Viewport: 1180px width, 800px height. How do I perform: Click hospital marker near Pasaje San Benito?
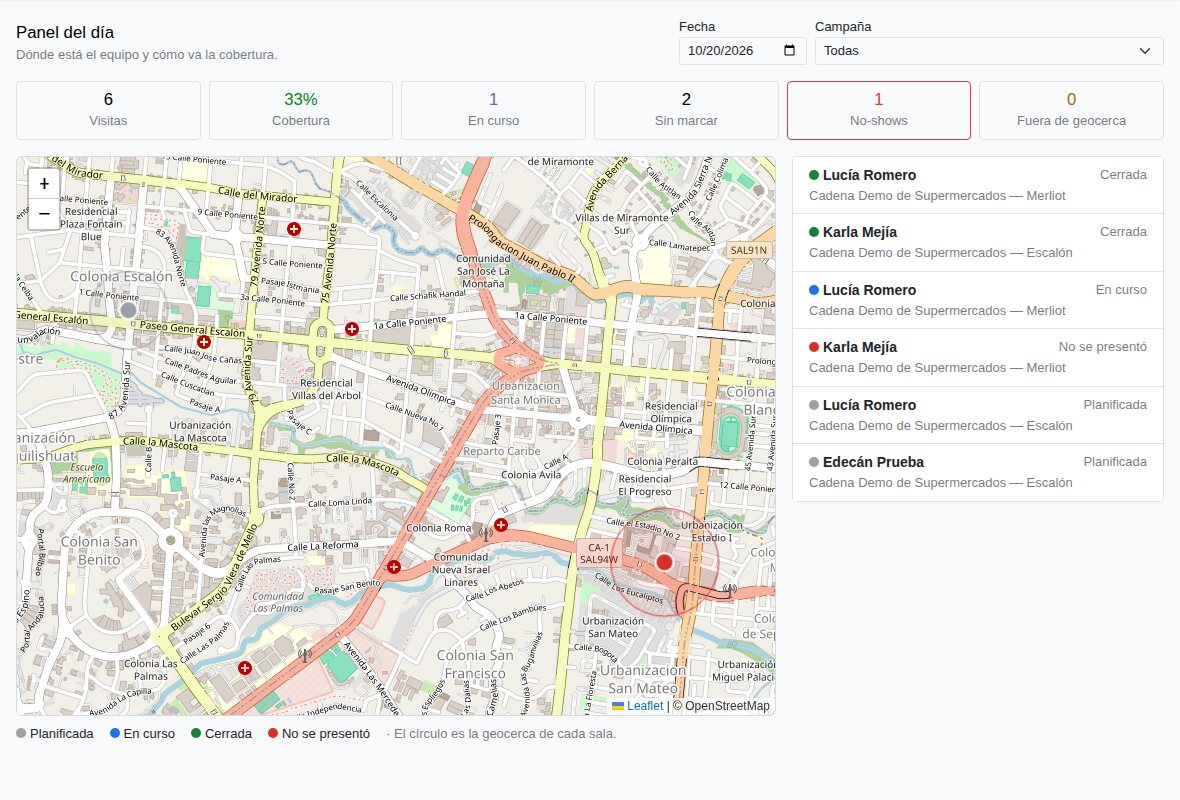(x=394, y=567)
